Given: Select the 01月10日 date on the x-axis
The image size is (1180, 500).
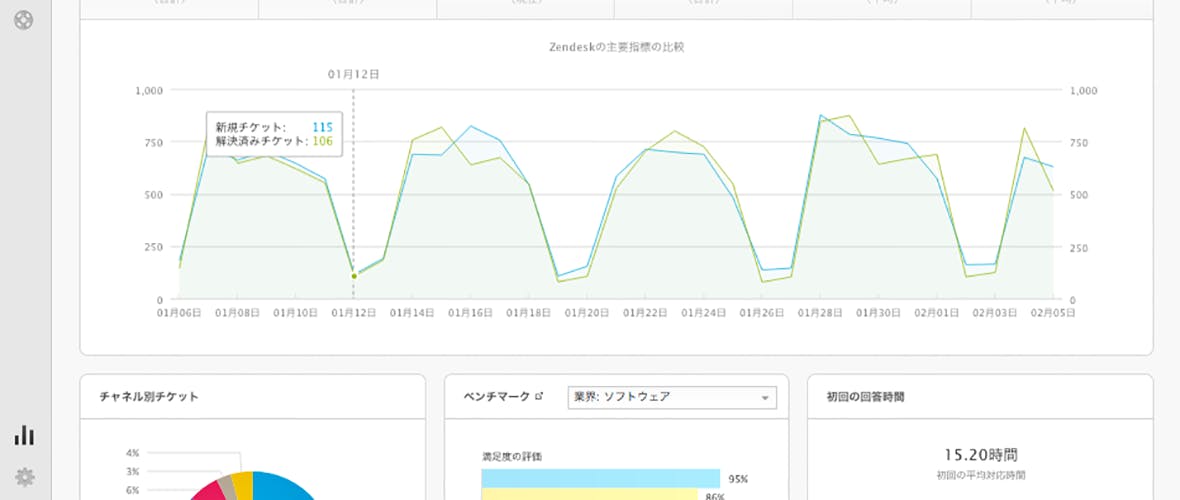Looking at the screenshot, I should coord(295,312).
